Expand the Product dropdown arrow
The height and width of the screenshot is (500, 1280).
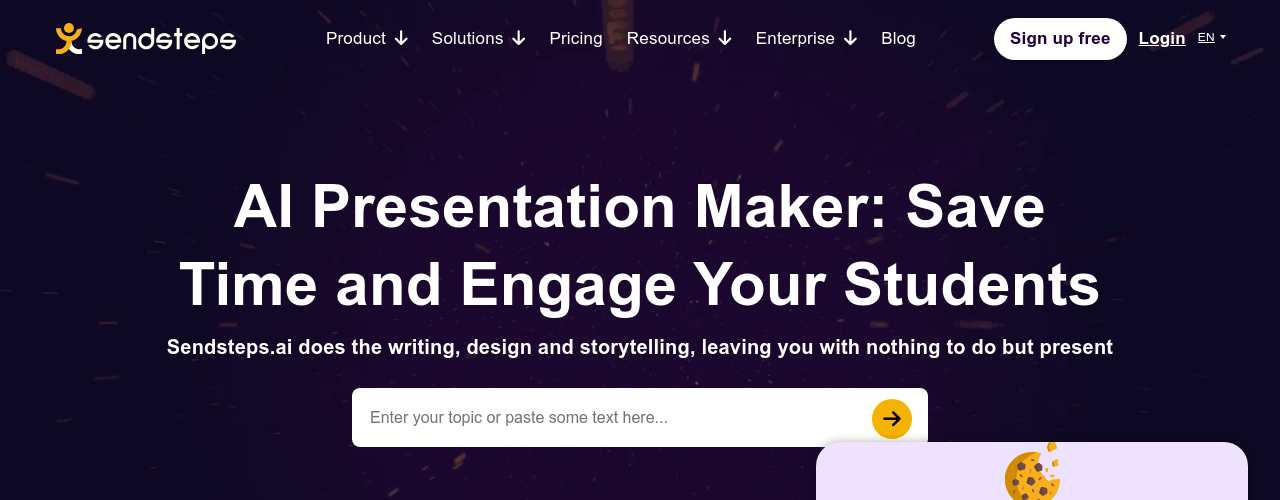tap(401, 38)
